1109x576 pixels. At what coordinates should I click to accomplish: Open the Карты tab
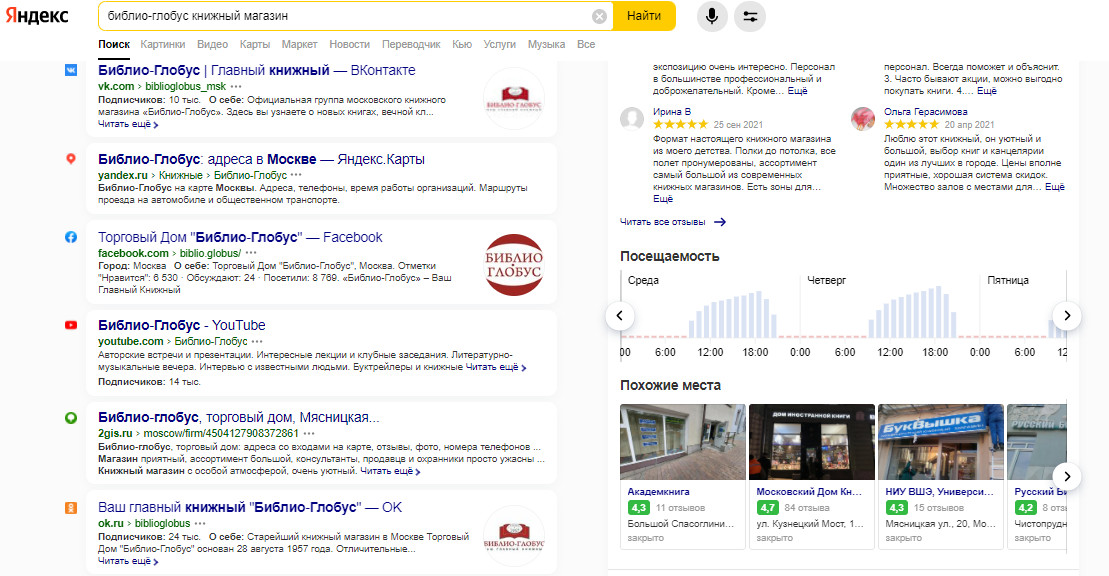tap(255, 44)
